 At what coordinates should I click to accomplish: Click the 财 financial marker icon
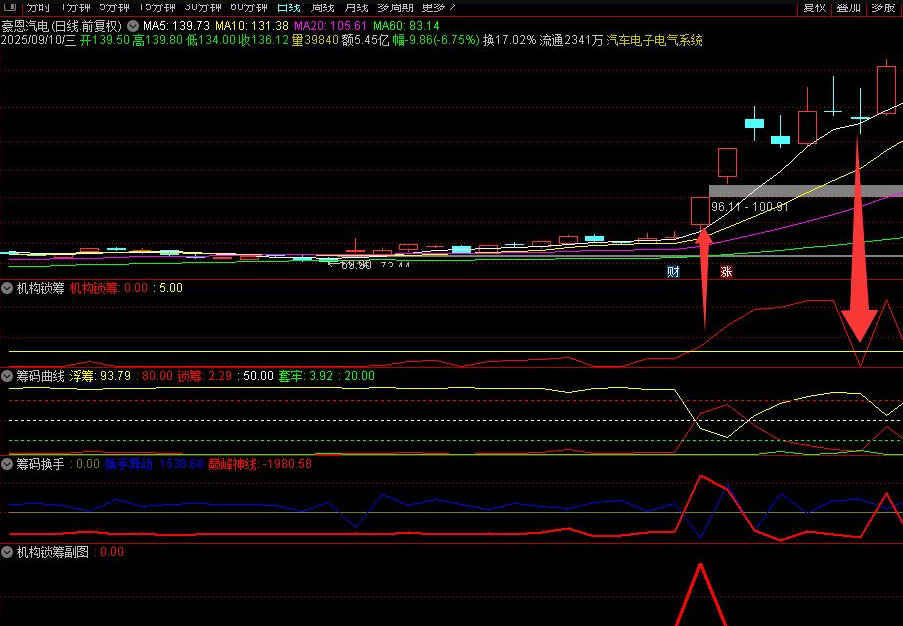674,271
